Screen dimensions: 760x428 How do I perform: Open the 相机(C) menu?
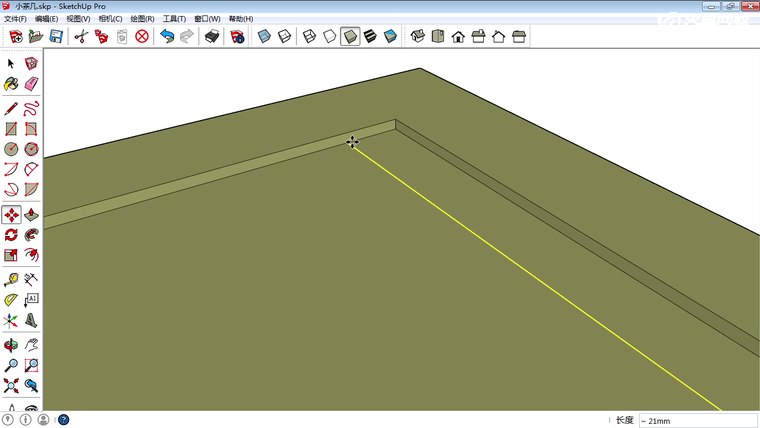[111, 19]
